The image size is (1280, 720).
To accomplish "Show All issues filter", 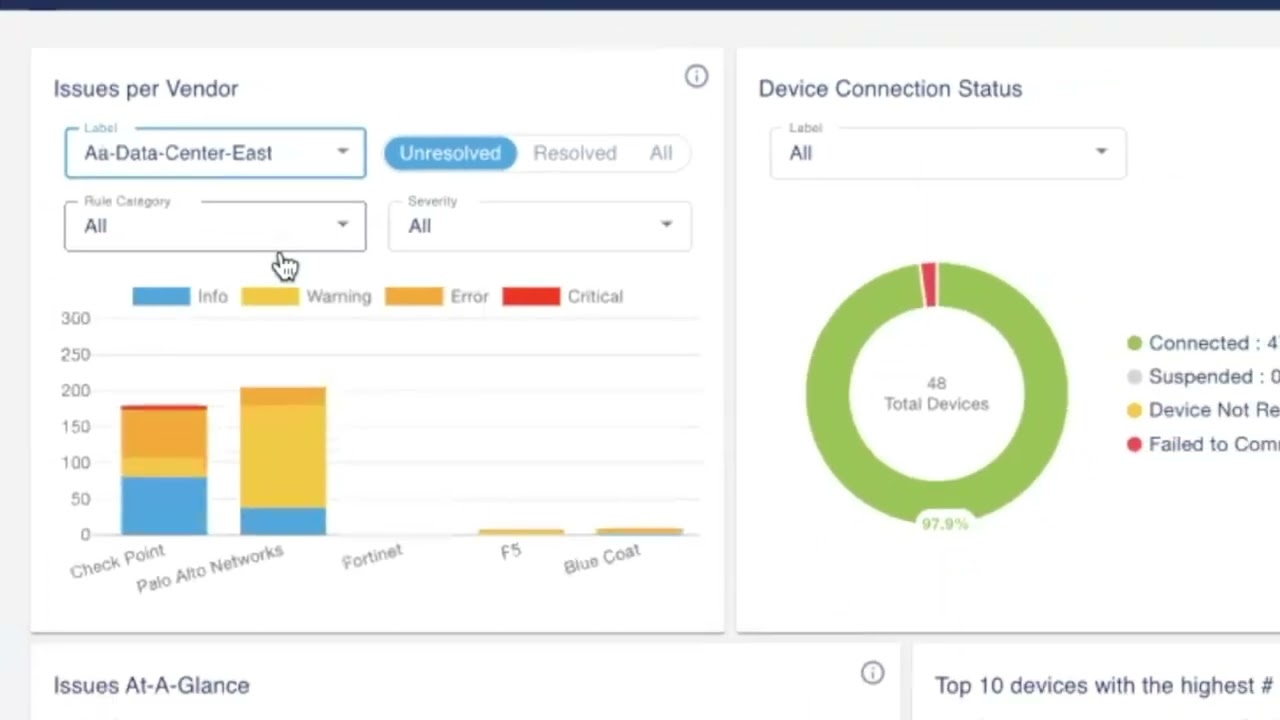I will click(661, 153).
